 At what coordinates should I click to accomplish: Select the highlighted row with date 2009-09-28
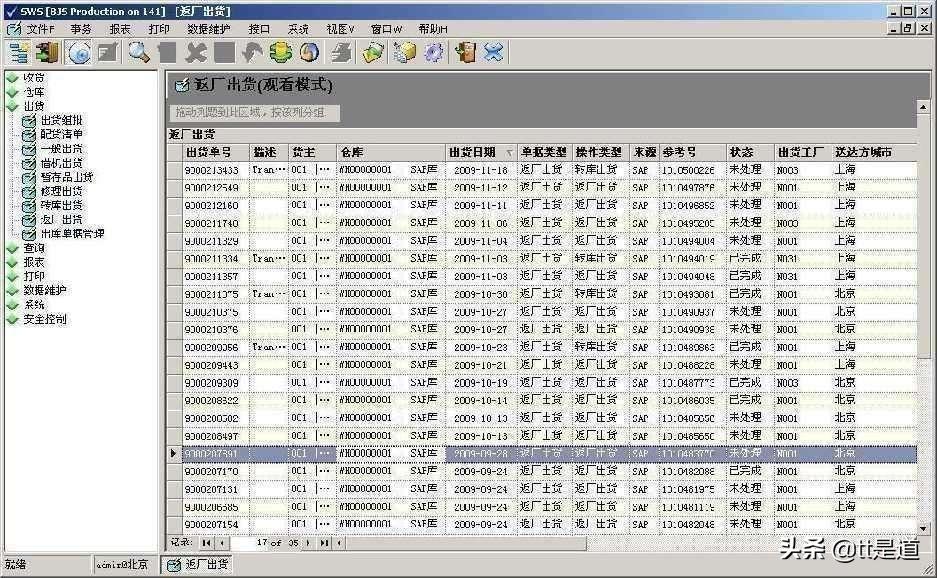pos(549,454)
